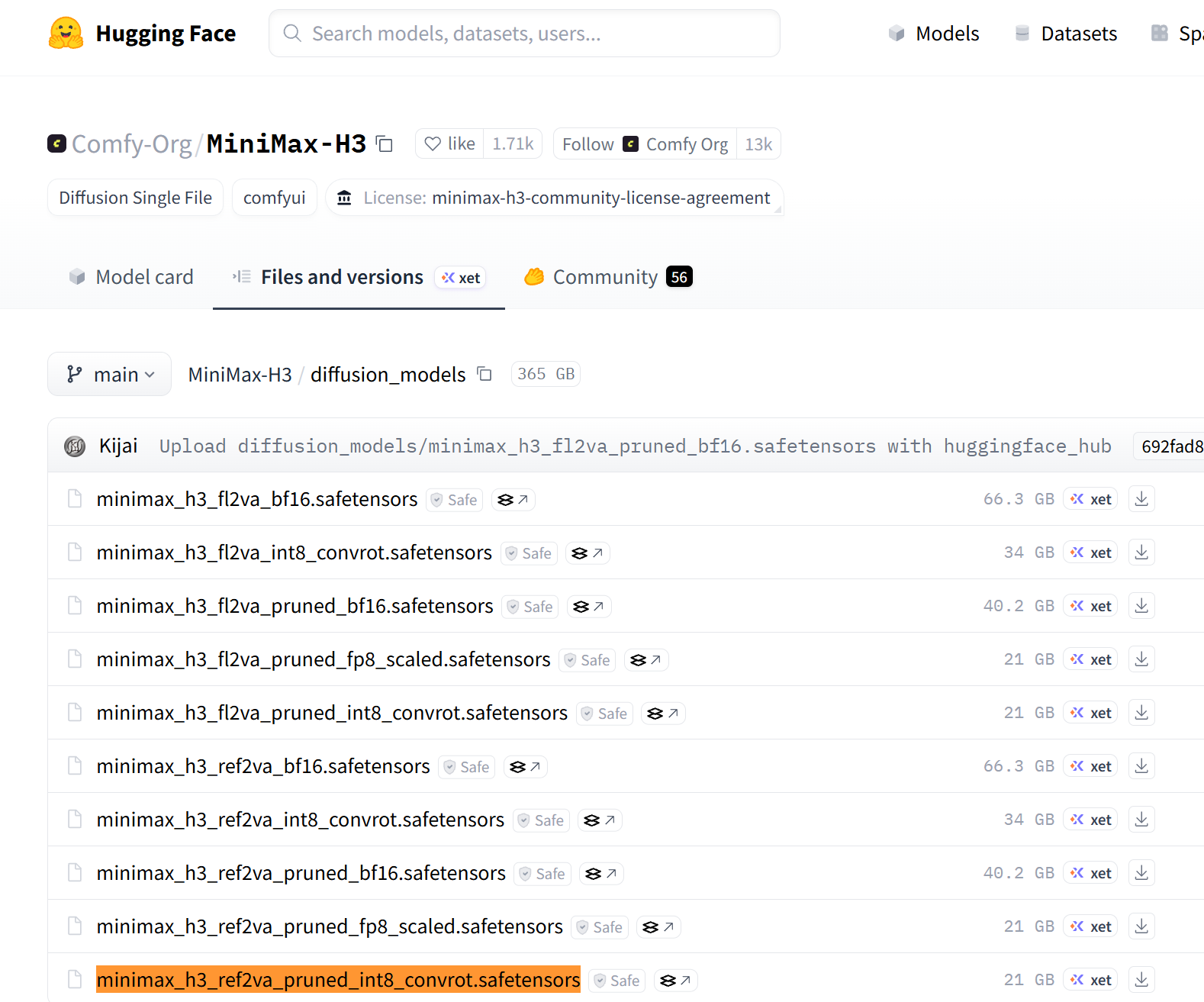Click xet badge on minimax_h3_ref2va_pruned_bf16 row

point(1090,873)
